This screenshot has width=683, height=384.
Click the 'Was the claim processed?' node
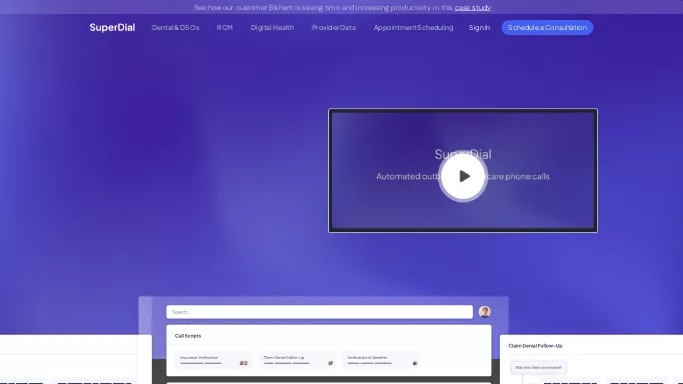click(538, 367)
